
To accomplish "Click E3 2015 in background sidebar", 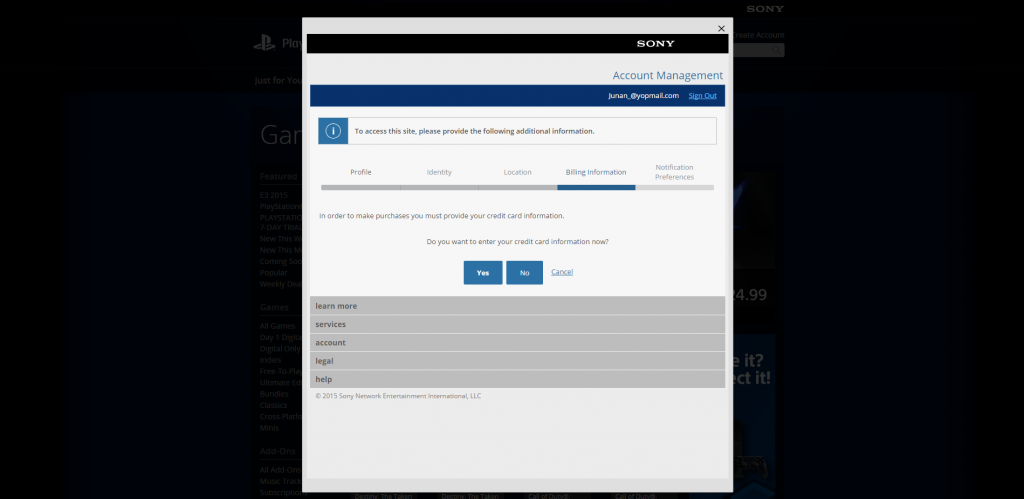I will [274, 195].
